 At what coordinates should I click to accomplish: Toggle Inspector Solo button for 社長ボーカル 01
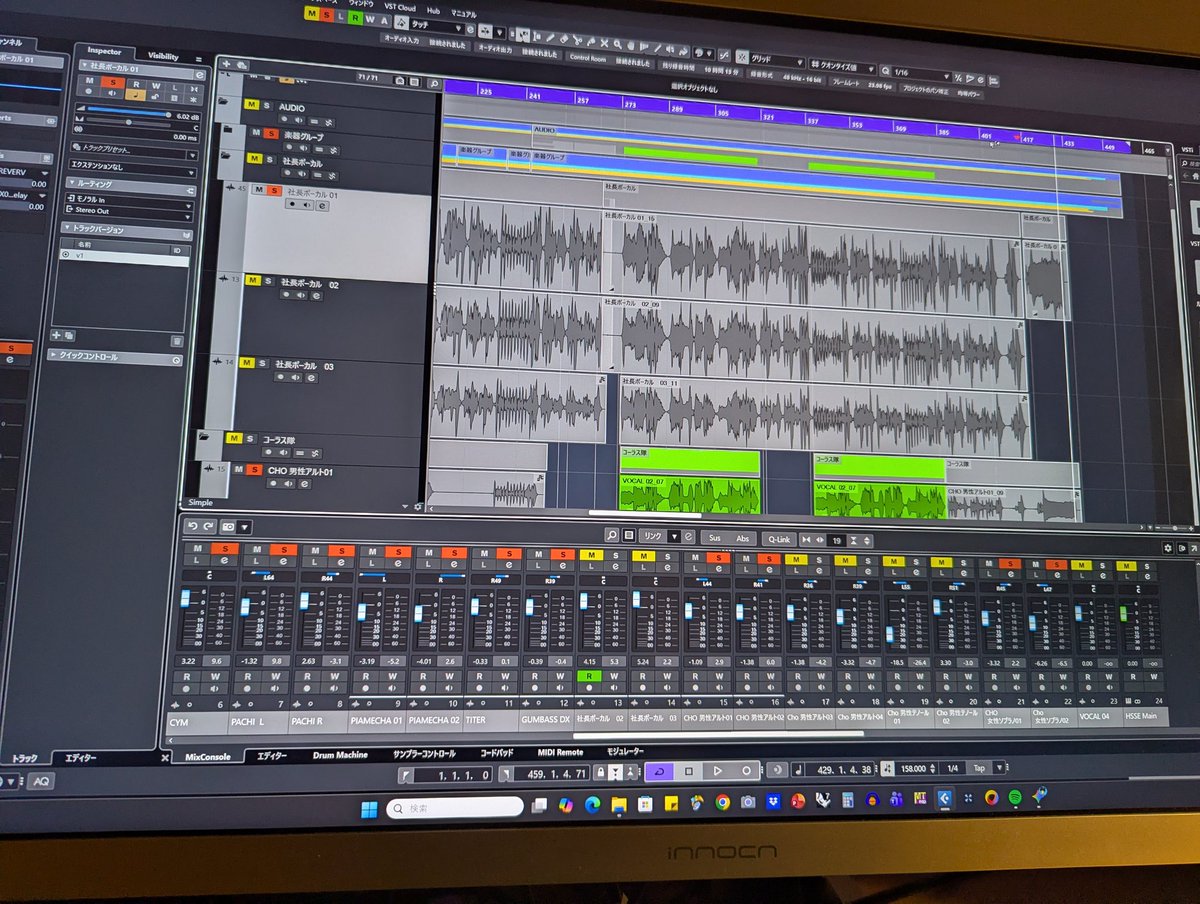click(113, 82)
